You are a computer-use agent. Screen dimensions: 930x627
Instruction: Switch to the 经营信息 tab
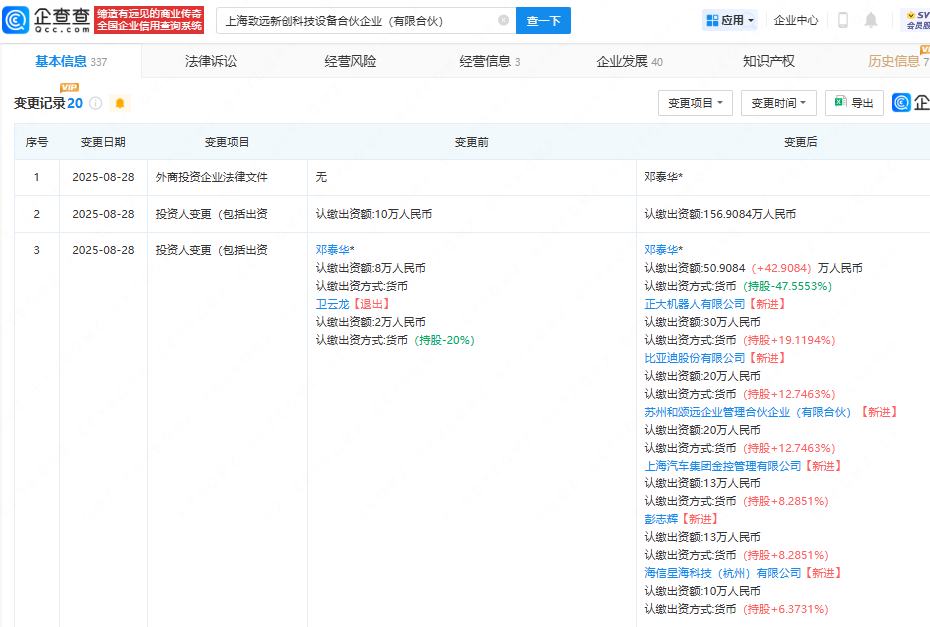click(x=489, y=61)
